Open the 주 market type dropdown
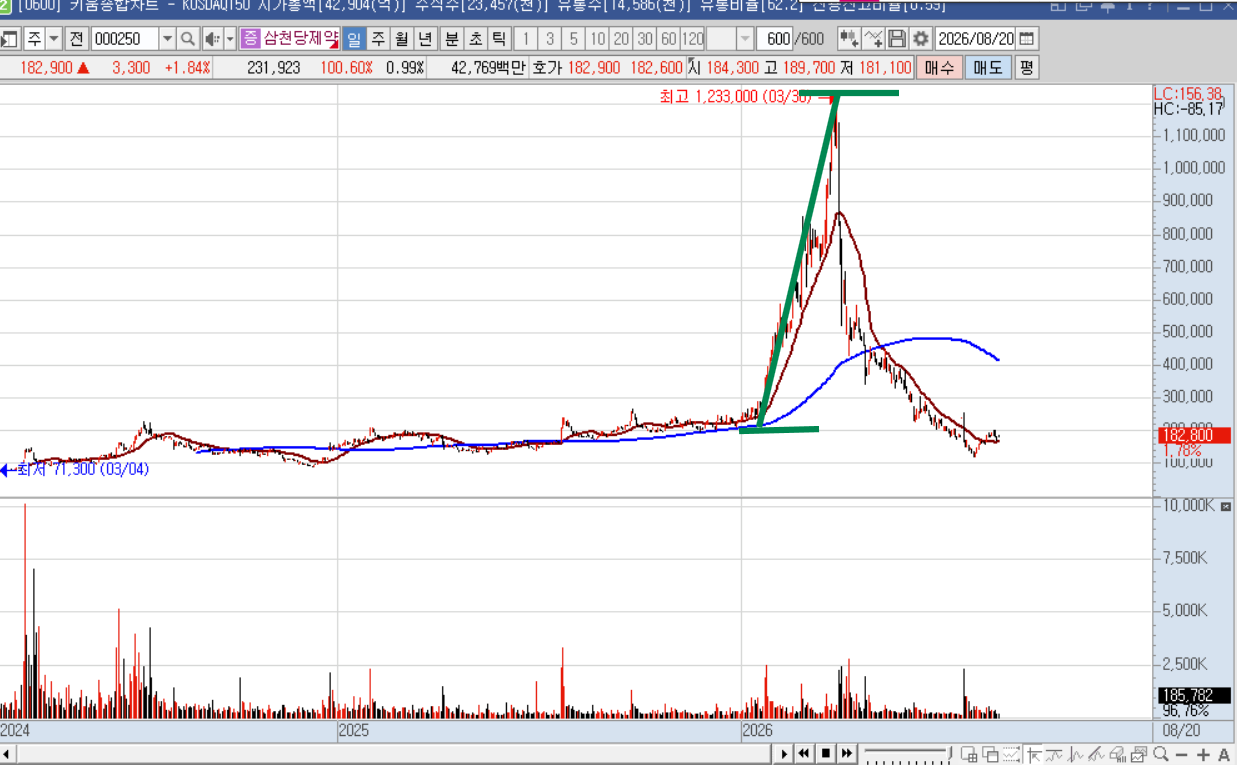 pyautogui.click(x=53, y=39)
